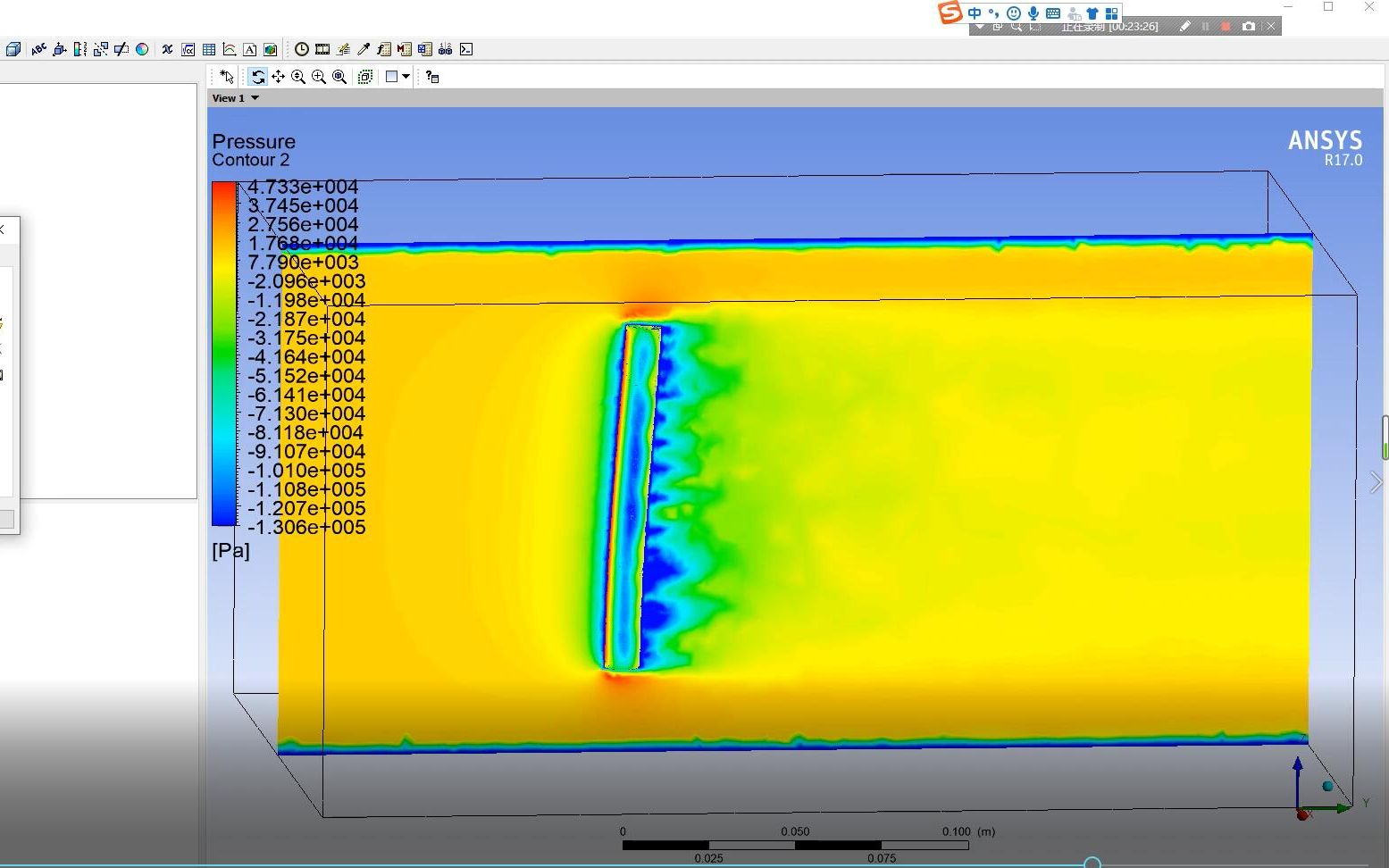Open the Location insert tool

click(13, 49)
